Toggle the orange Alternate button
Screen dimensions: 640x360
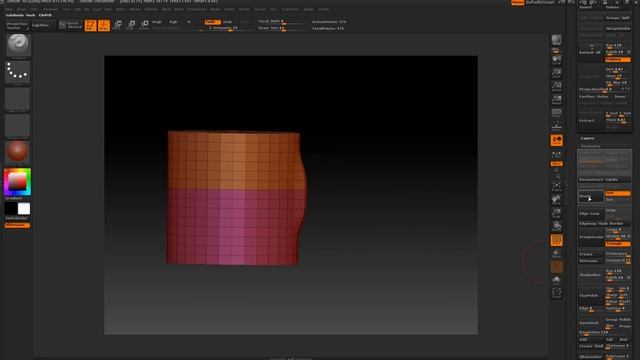click(17, 225)
